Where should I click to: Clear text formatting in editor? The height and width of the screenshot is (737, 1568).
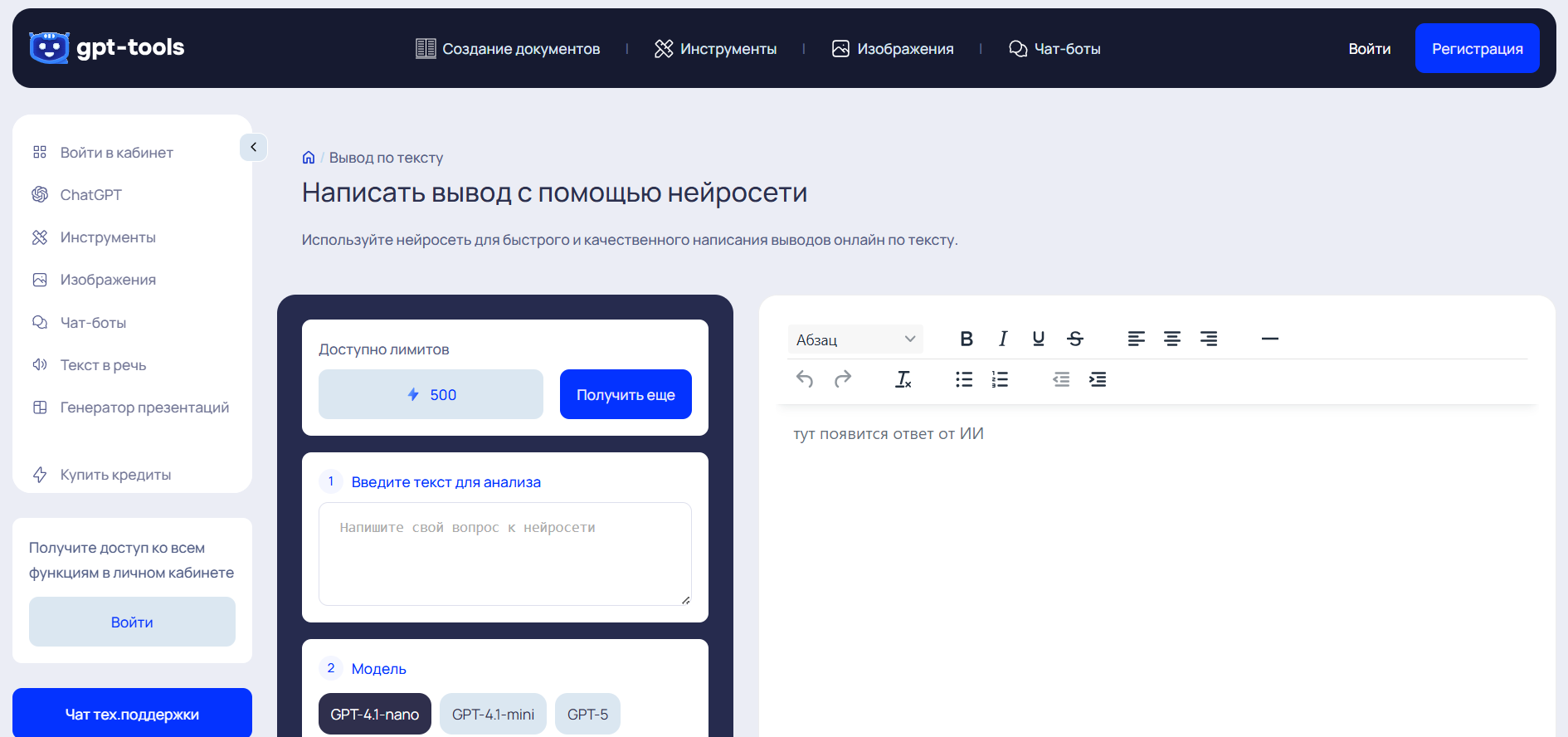903,379
